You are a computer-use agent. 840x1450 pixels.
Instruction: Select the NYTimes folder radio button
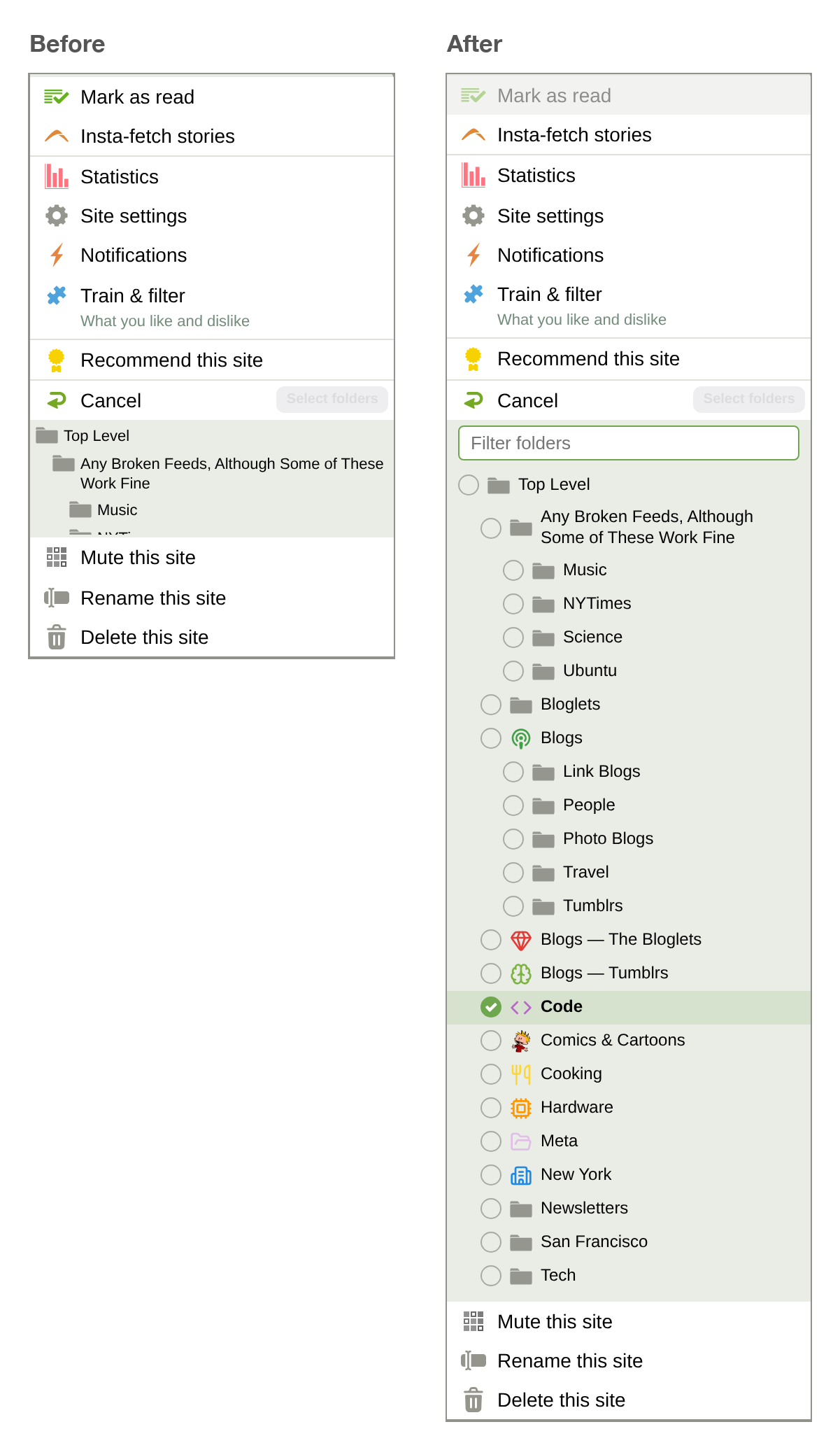tap(513, 604)
